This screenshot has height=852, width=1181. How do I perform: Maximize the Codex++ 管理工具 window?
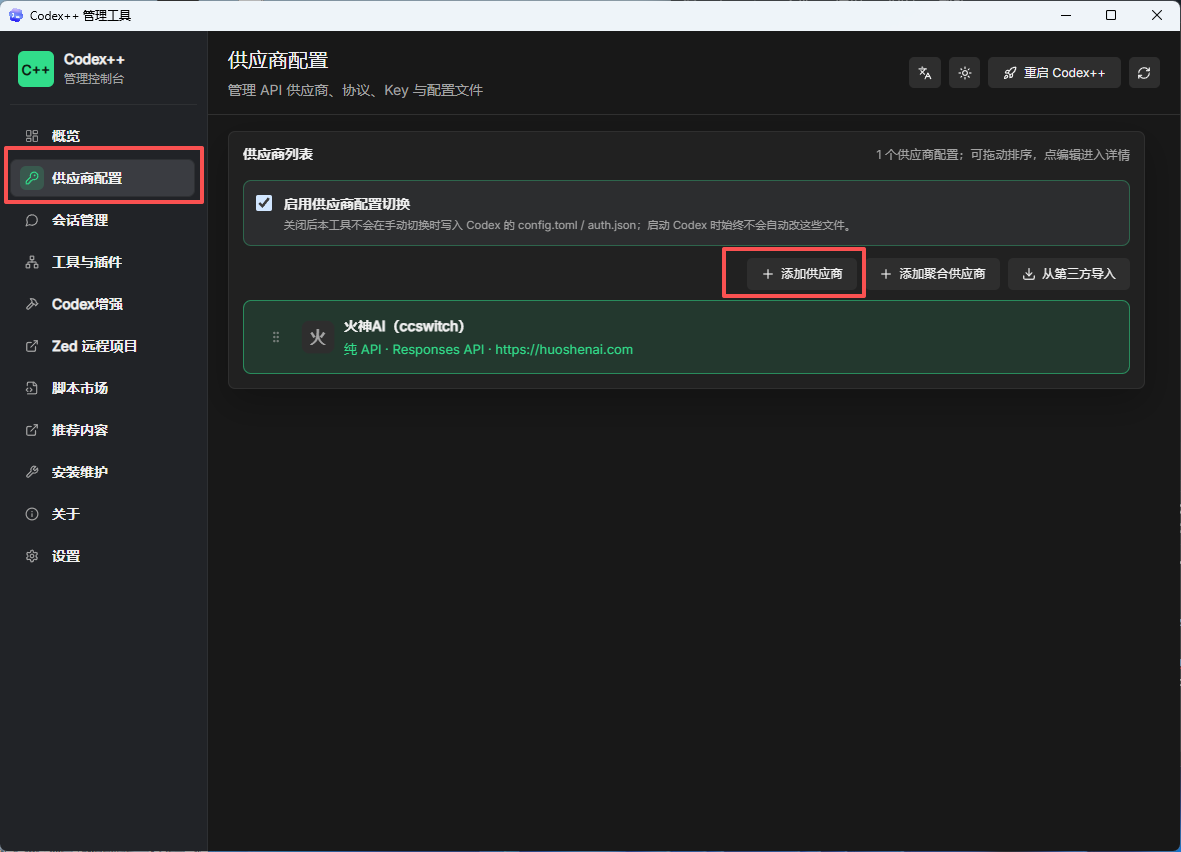pos(1111,15)
